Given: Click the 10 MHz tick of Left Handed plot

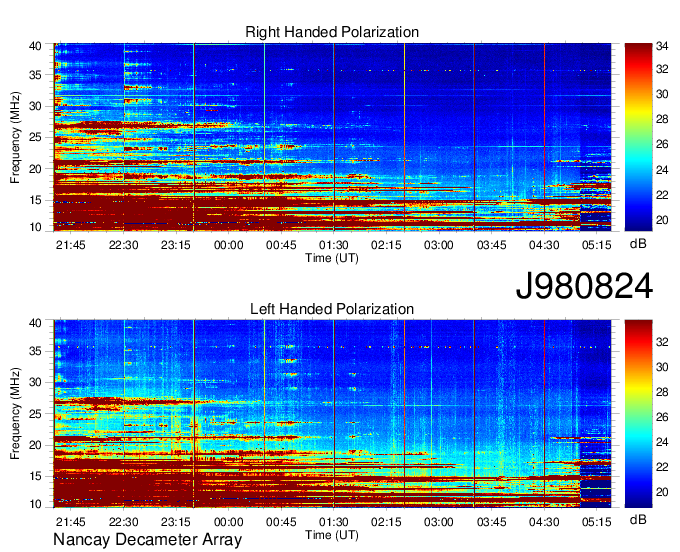Looking at the screenshot, I should click(35, 504).
